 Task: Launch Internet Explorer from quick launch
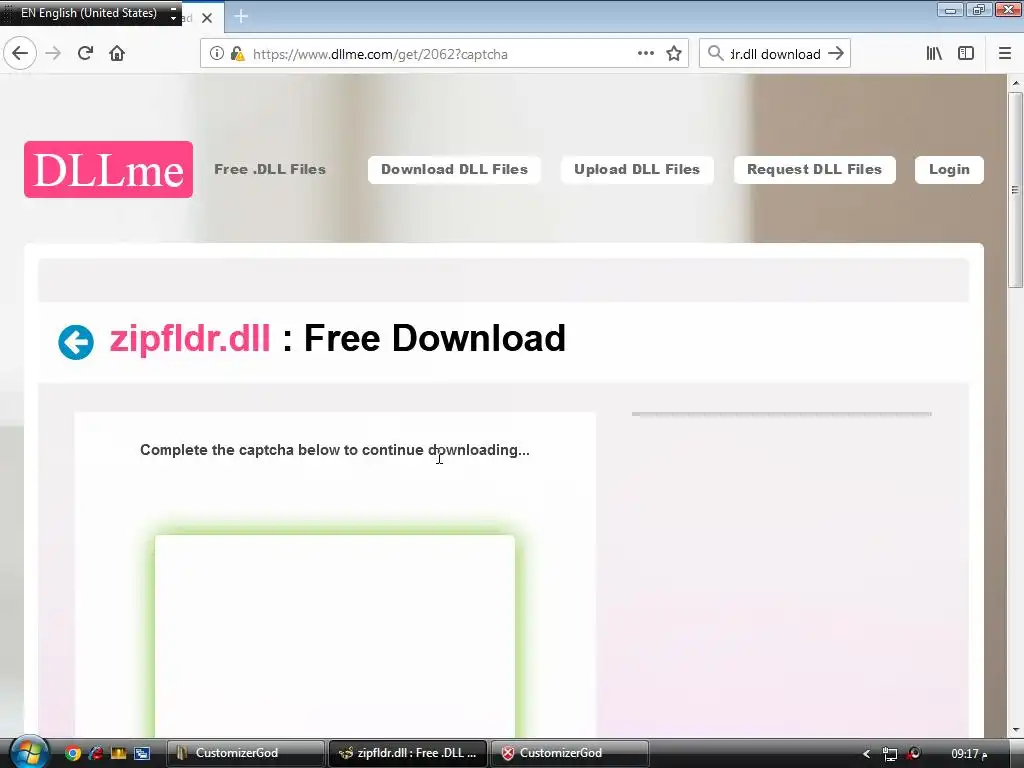pyautogui.click(x=95, y=753)
